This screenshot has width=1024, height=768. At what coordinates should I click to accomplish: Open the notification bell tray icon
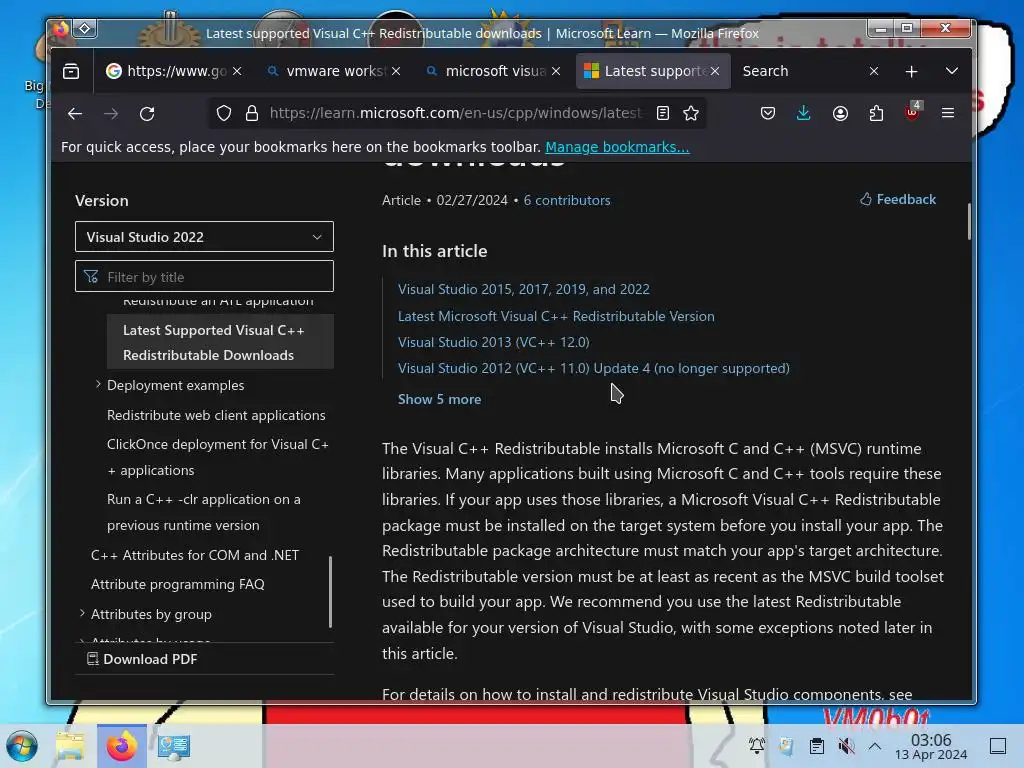(757, 746)
